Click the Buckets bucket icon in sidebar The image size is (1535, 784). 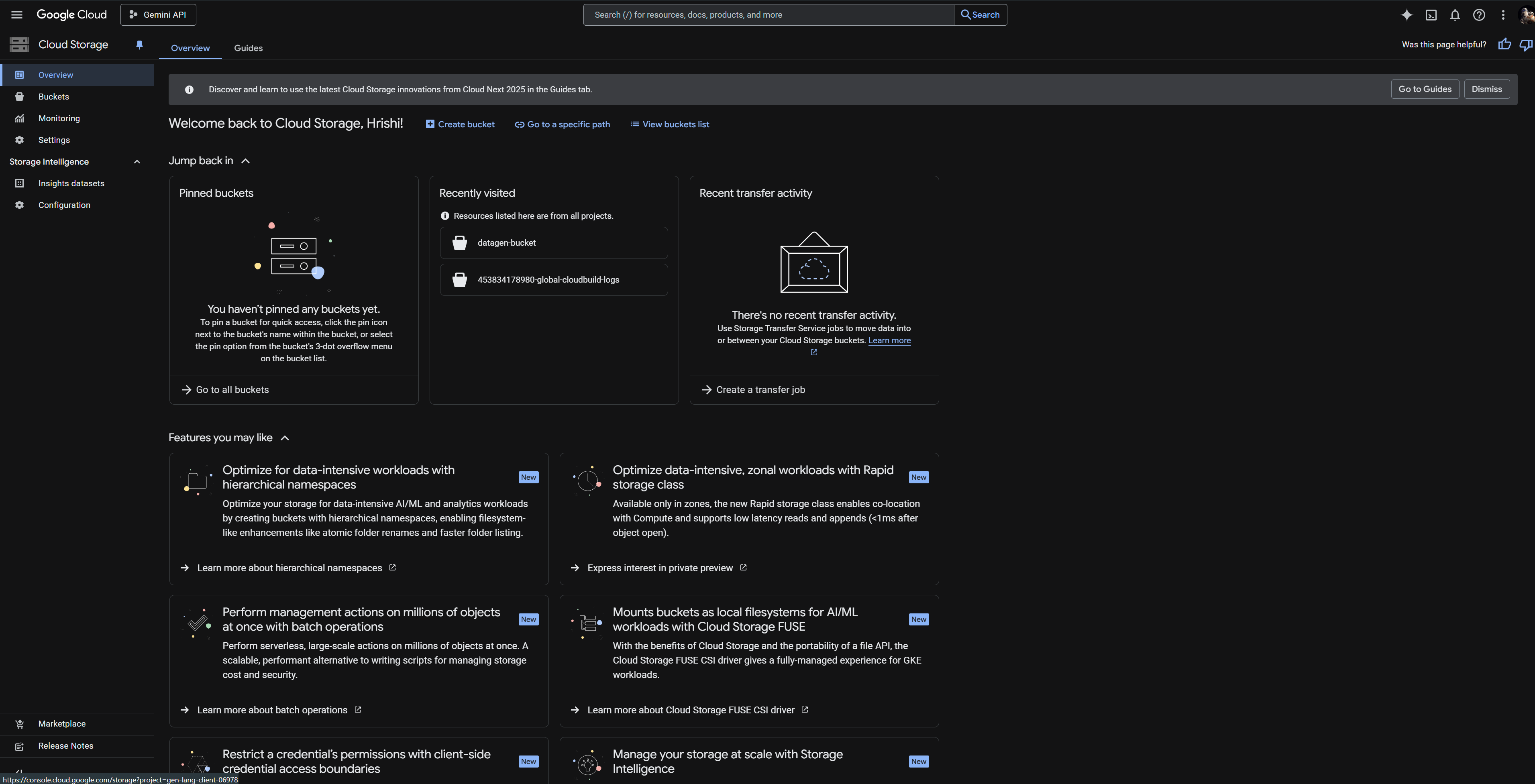click(x=20, y=96)
